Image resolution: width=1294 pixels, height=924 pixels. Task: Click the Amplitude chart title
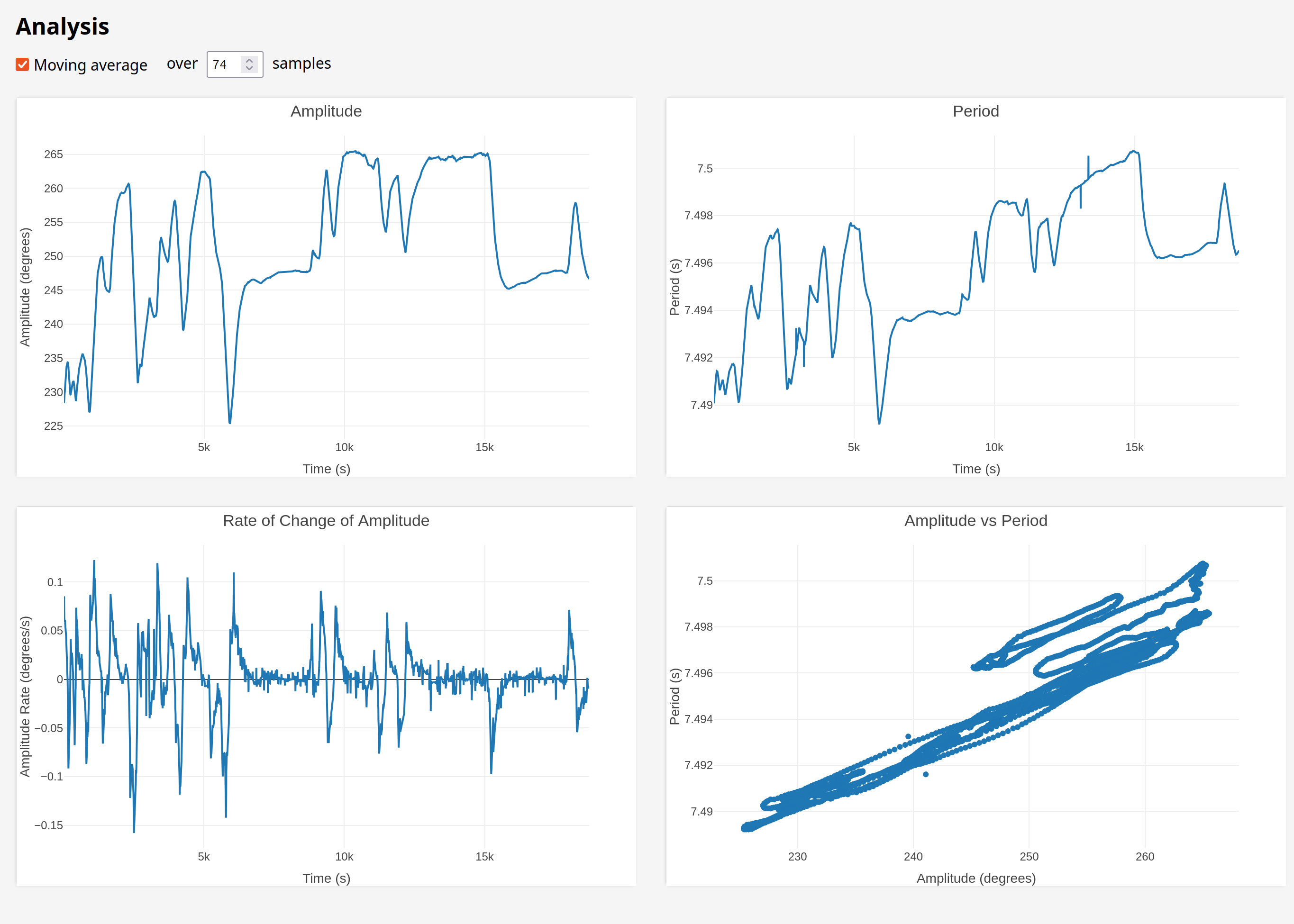tap(326, 111)
